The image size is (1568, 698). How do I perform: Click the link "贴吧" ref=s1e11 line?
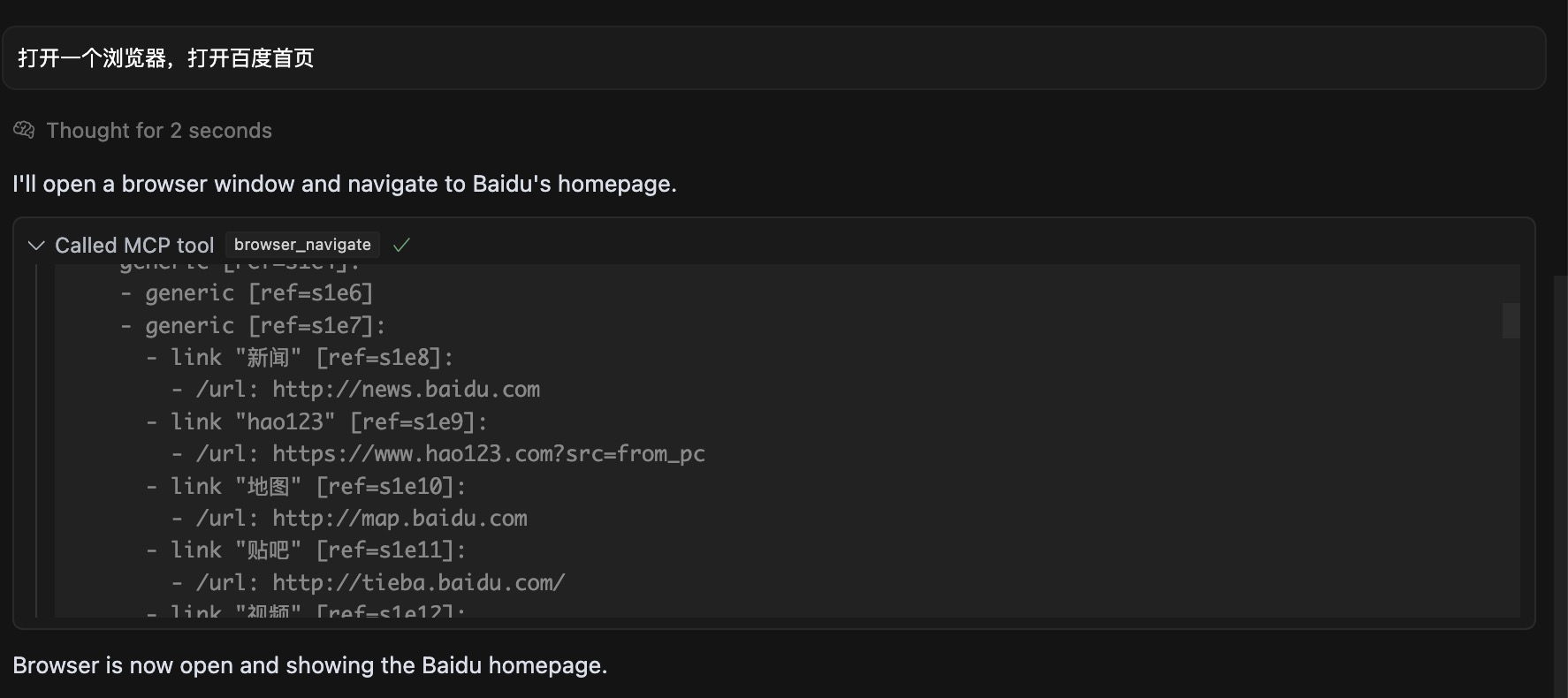(318, 550)
